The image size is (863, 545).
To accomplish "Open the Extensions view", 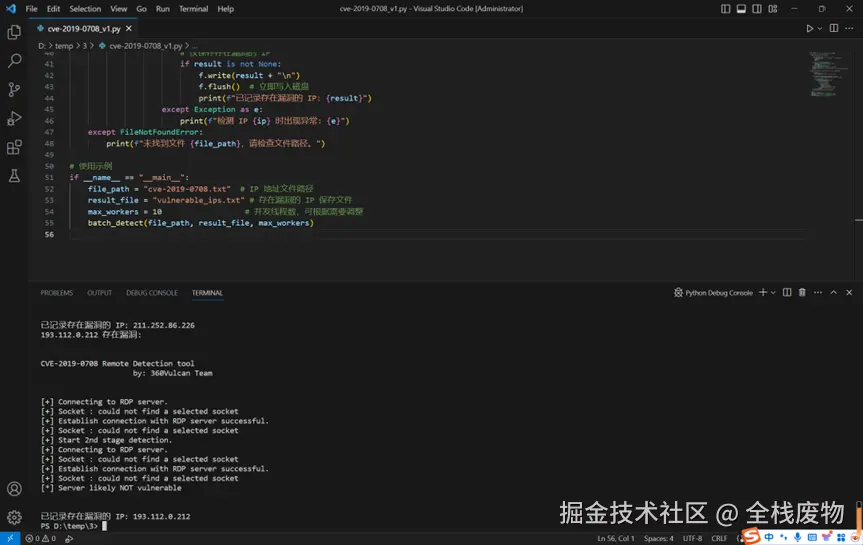I will click(14, 147).
